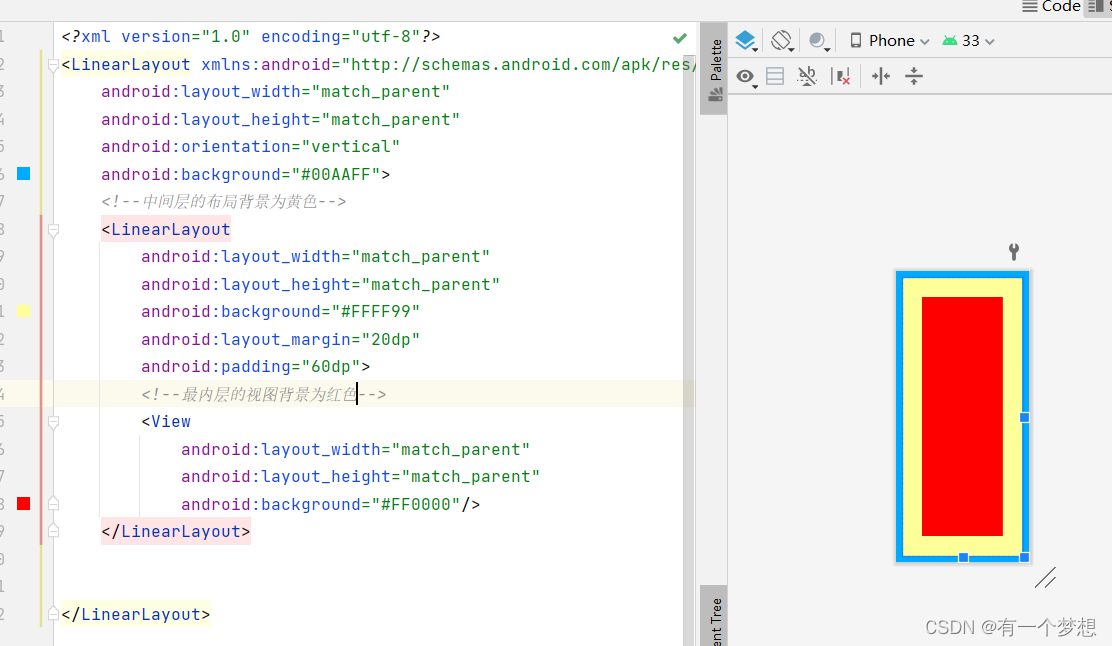Click the device resize grip below preview
The width and height of the screenshot is (1112, 646).
pyautogui.click(x=1045, y=578)
